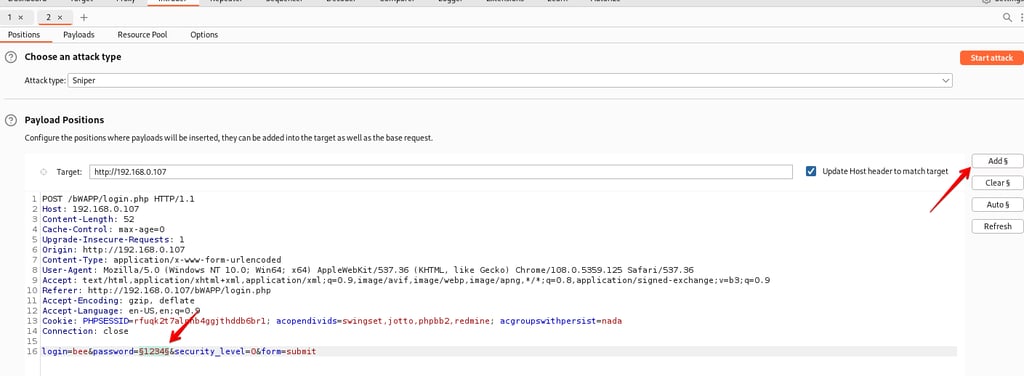
Task: Click the User-Agent Mozilla/5.0 header line
Action: pos(368,270)
